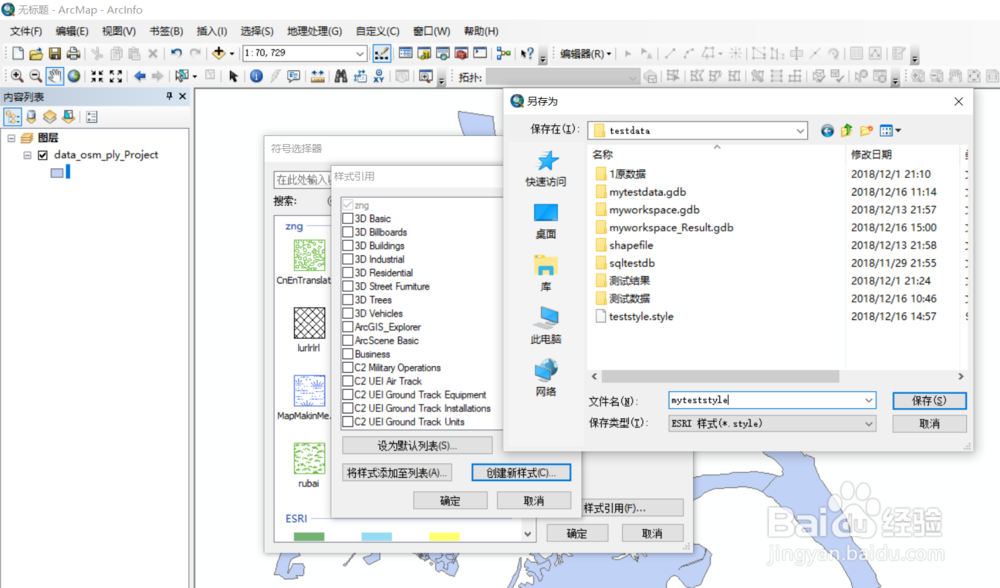Click the Full Extent globe icon
The image size is (1000, 588).
click(74, 77)
